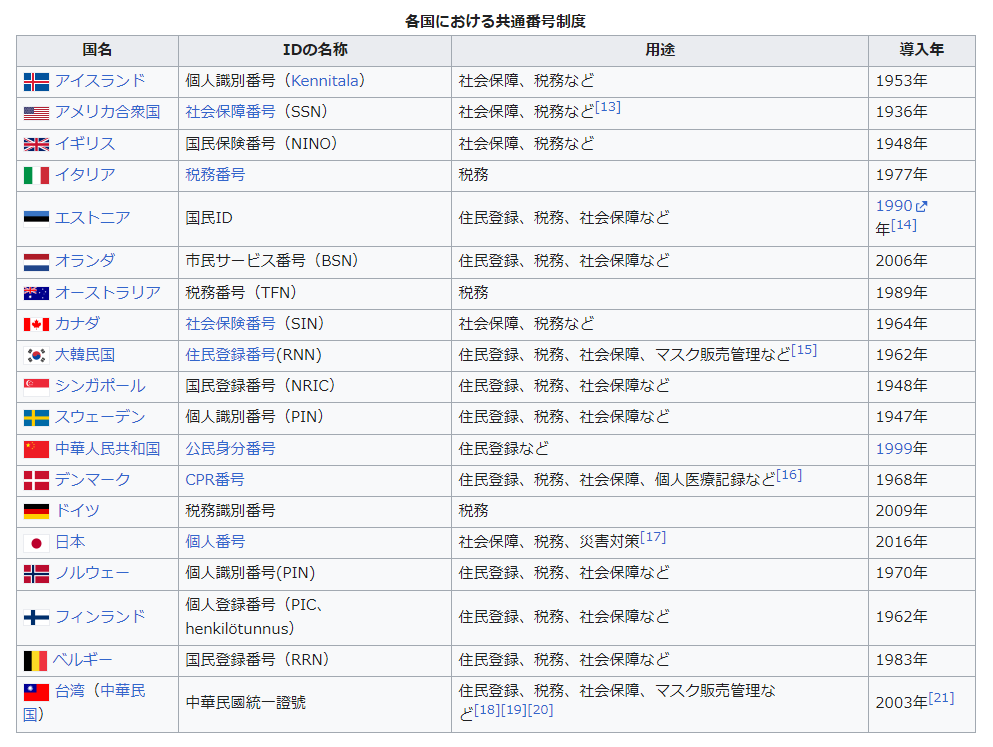
Task: Follow the 個人番号 link
Action: pyautogui.click(x=215, y=542)
